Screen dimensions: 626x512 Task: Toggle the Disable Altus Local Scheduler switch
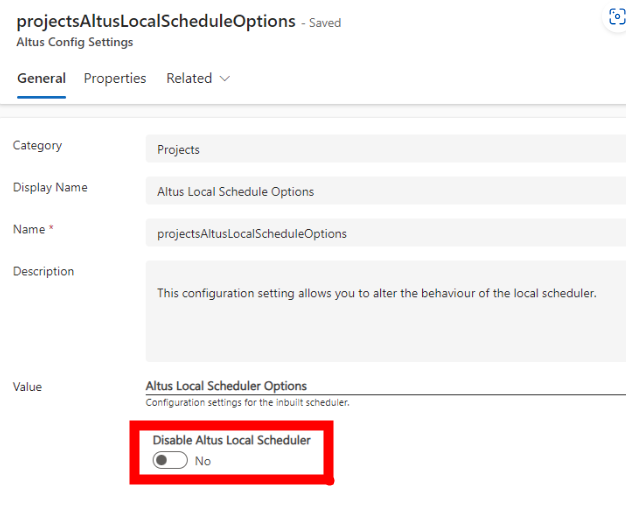[x=170, y=460]
